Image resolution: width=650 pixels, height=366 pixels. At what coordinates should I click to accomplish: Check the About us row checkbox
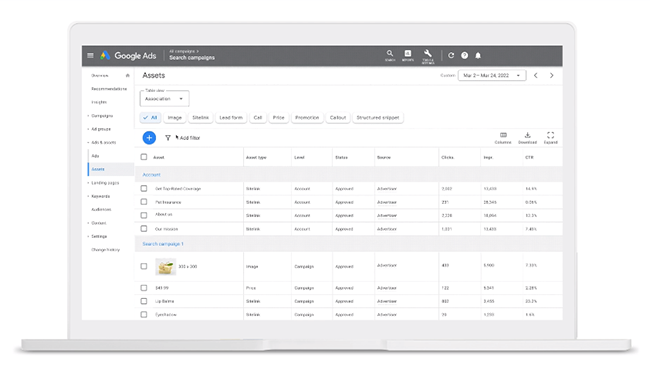click(x=144, y=215)
